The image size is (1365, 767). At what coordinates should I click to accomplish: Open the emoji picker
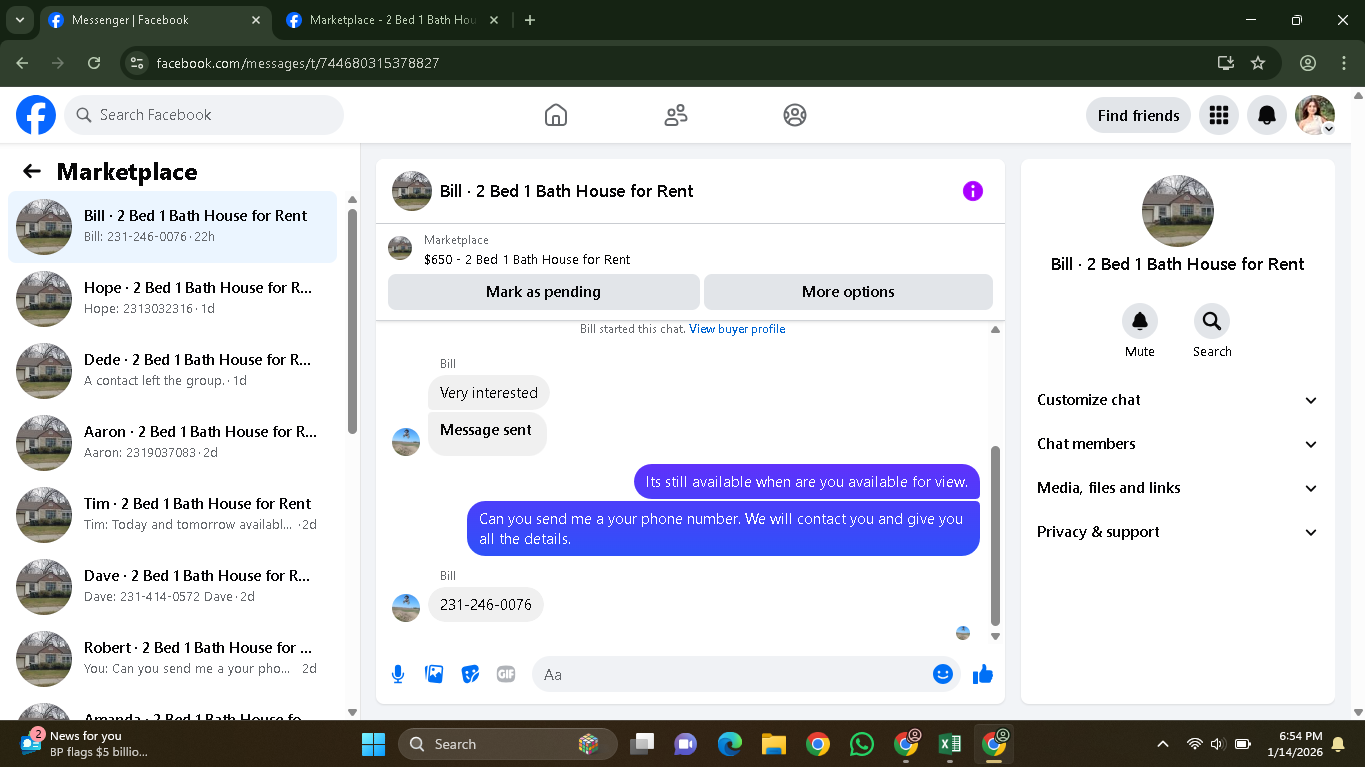click(x=942, y=674)
